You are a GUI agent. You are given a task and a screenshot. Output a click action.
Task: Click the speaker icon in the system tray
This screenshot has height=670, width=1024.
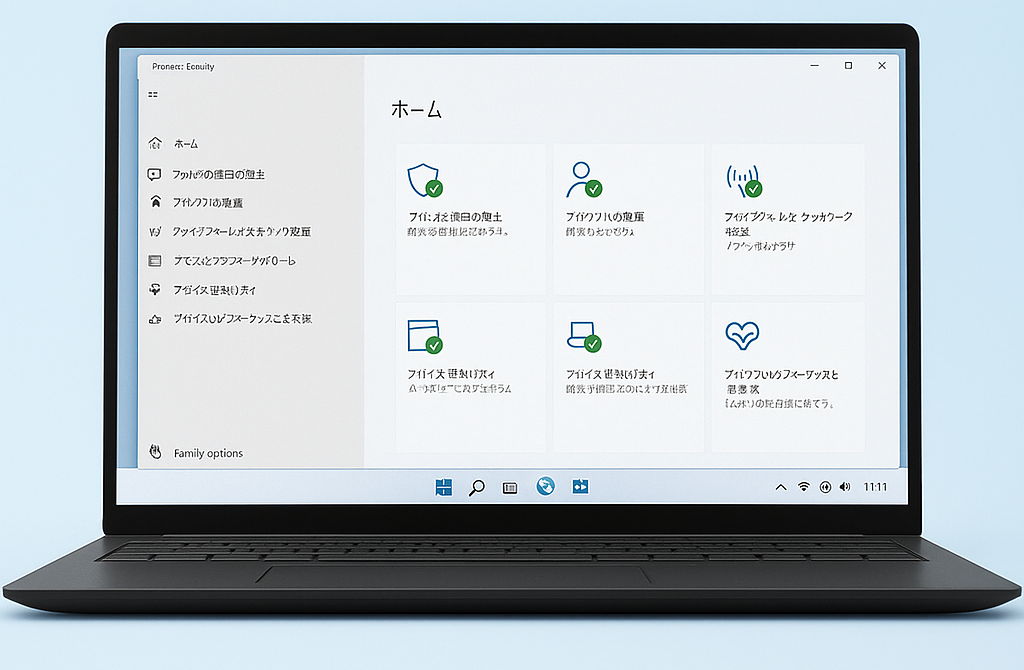tap(846, 487)
